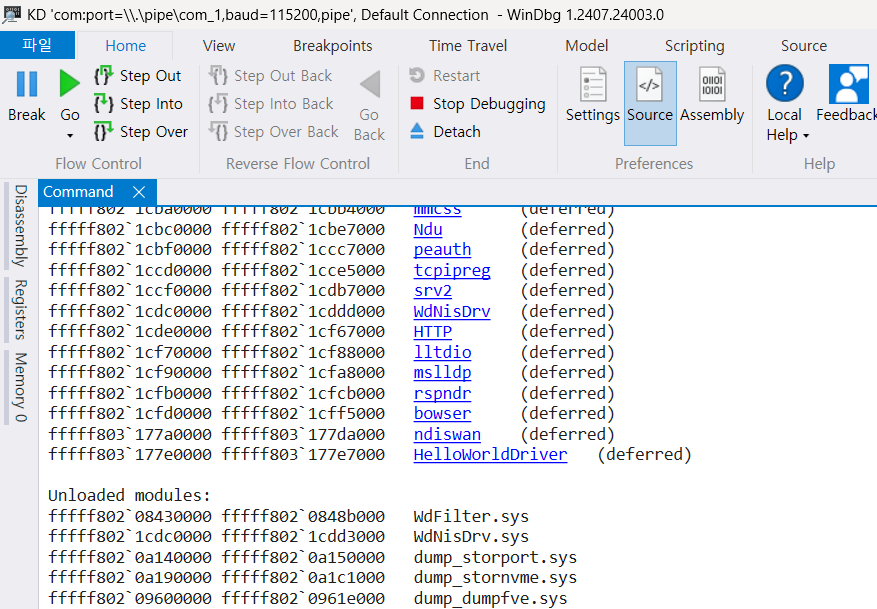
Task: Open the Scripting ribbon tab
Action: [694, 46]
